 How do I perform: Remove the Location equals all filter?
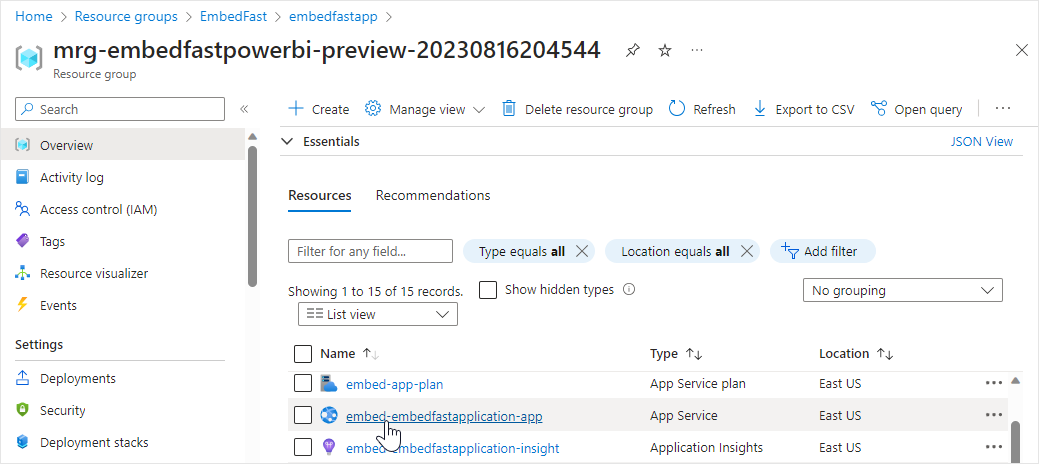(x=746, y=251)
